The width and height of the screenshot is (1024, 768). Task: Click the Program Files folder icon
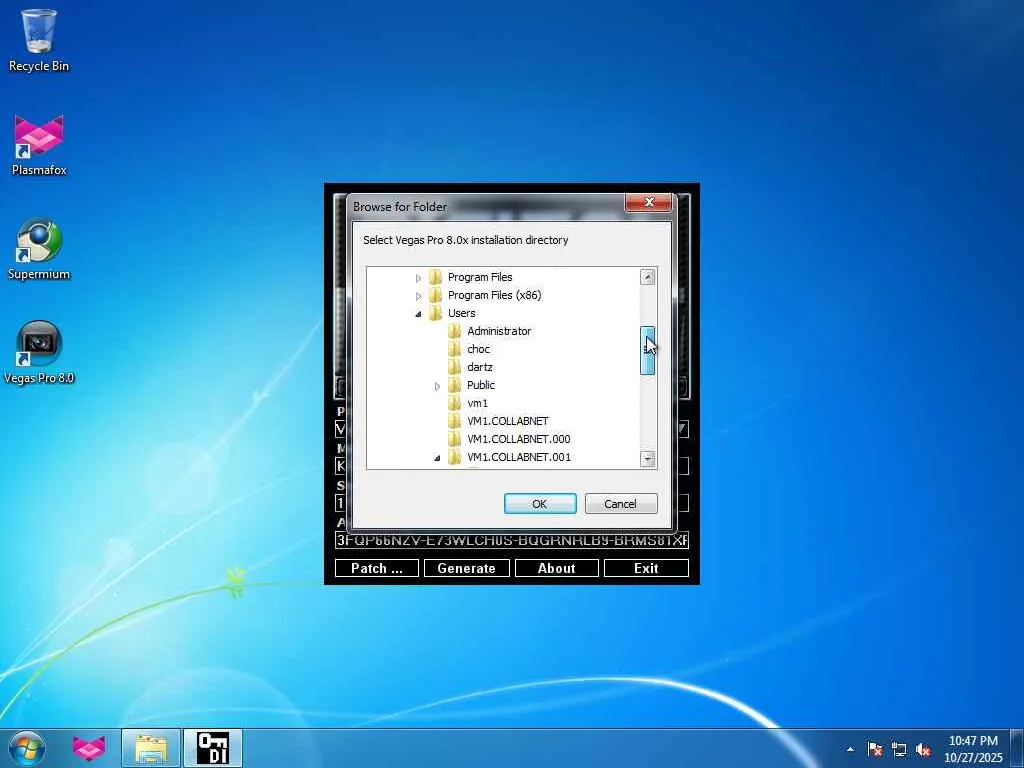pos(436,277)
